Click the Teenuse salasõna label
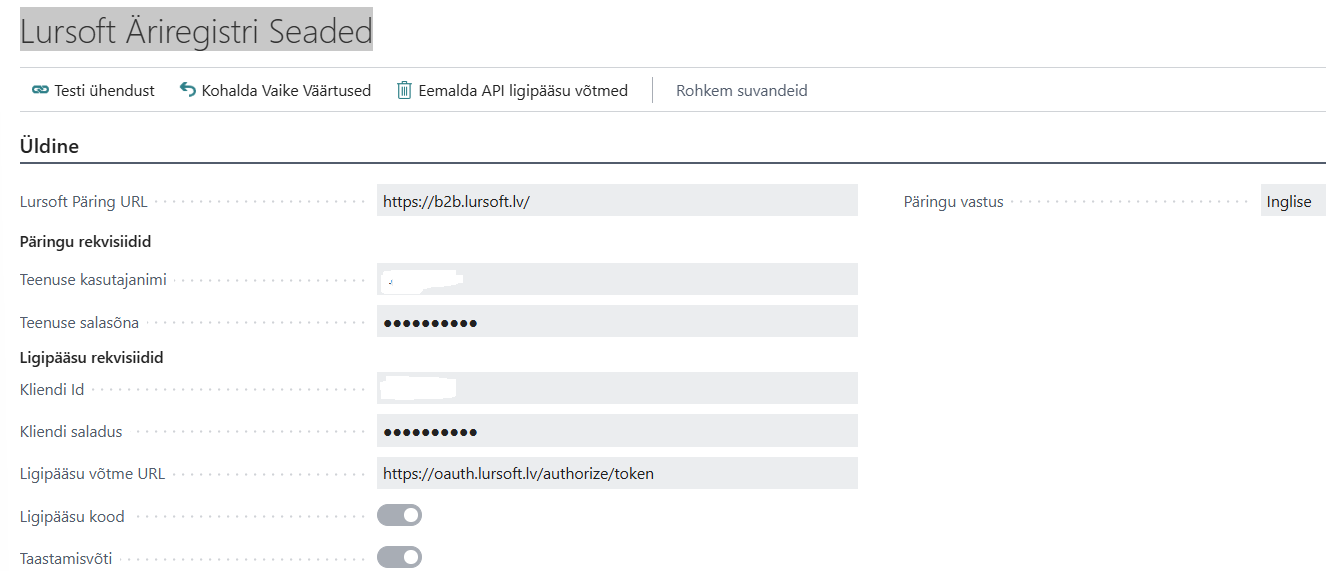The width and height of the screenshot is (1326, 571). pyautogui.click(x=79, y=322)
